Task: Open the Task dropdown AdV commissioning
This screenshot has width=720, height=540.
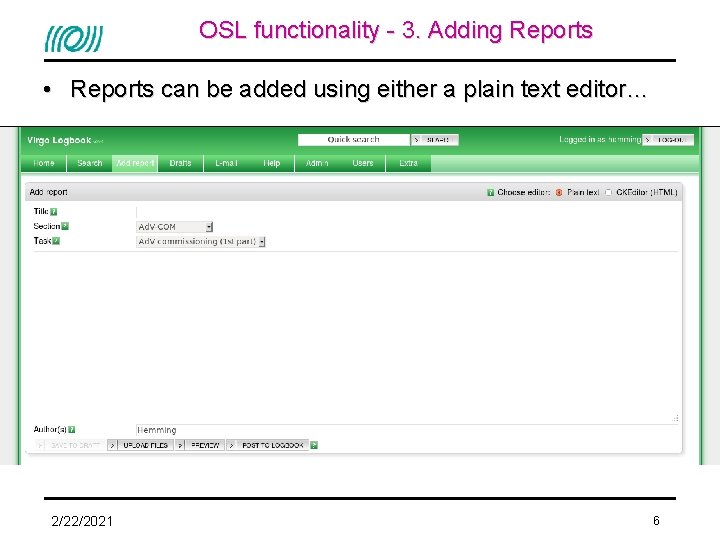Action: click(201, 242)
